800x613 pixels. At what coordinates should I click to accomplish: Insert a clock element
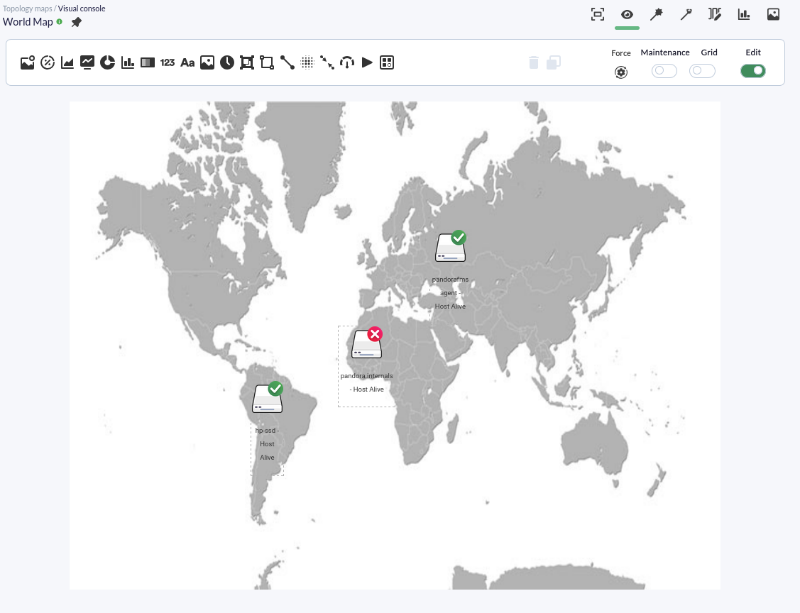click(227, 63)
